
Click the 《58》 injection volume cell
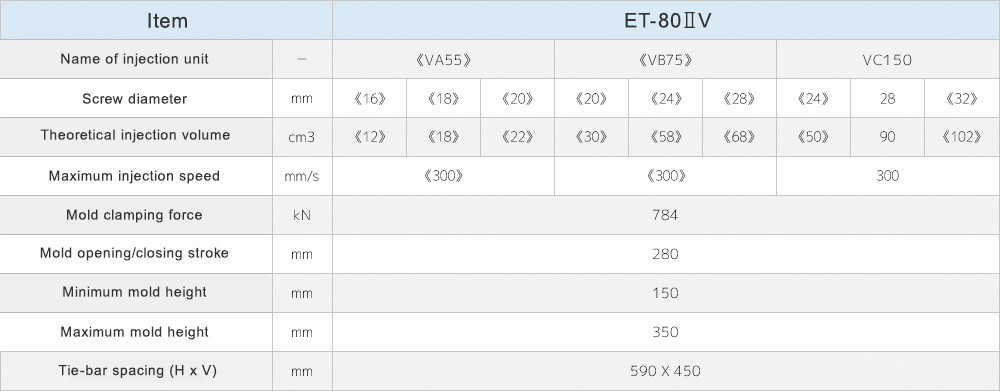[x=665, y=137]
